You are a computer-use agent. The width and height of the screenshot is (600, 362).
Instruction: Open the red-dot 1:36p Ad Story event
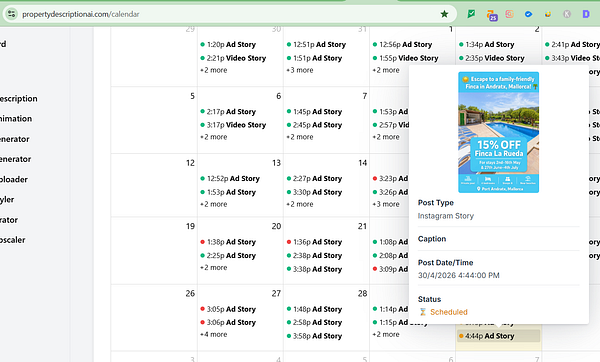point(314,242)
